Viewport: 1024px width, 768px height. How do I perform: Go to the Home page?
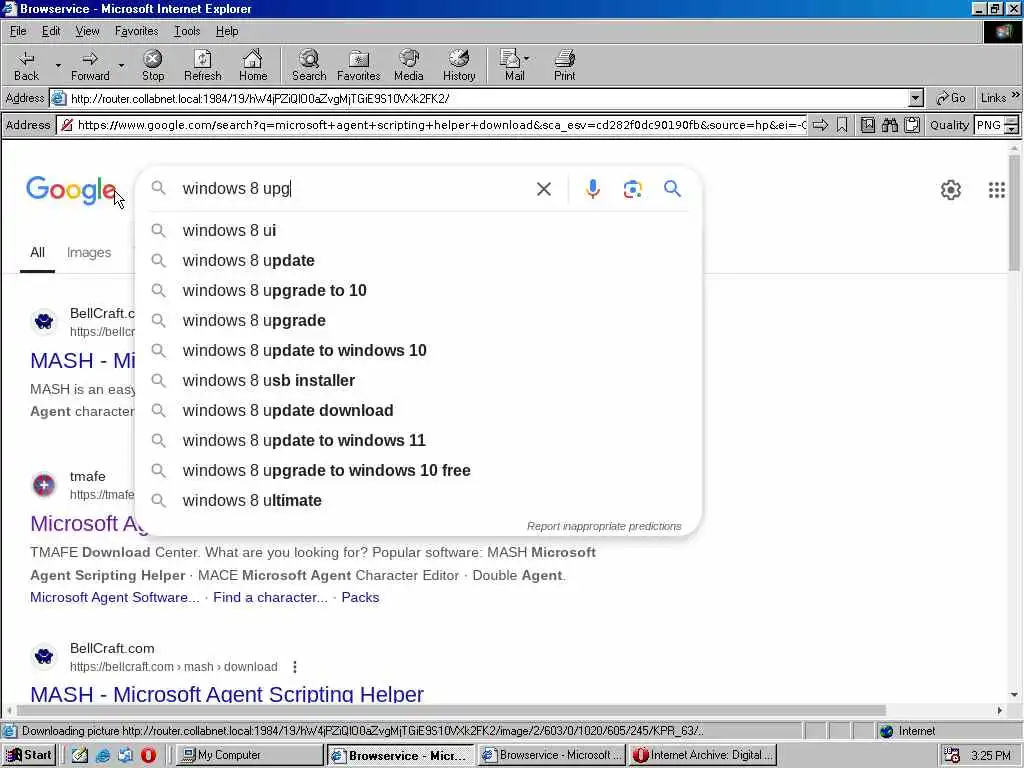tap(253, 65)
